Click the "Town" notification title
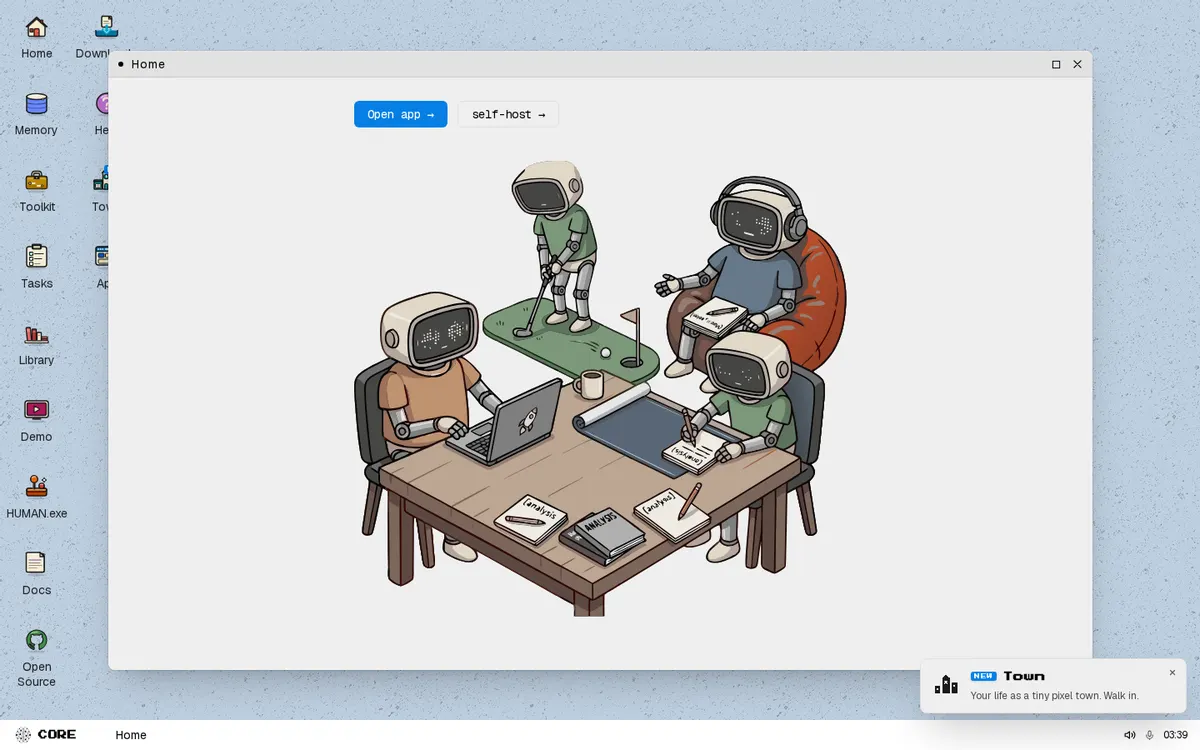 point(1024,676)
